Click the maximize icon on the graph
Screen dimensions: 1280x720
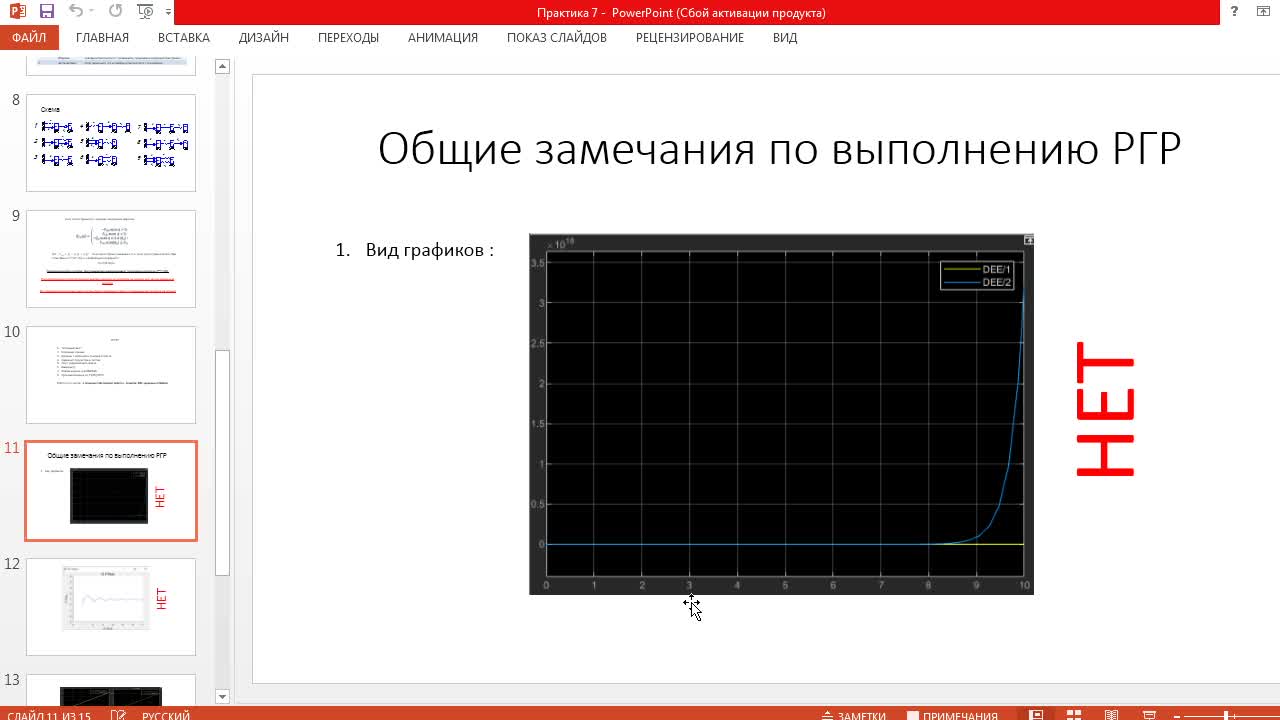(x=1028, y=240)
